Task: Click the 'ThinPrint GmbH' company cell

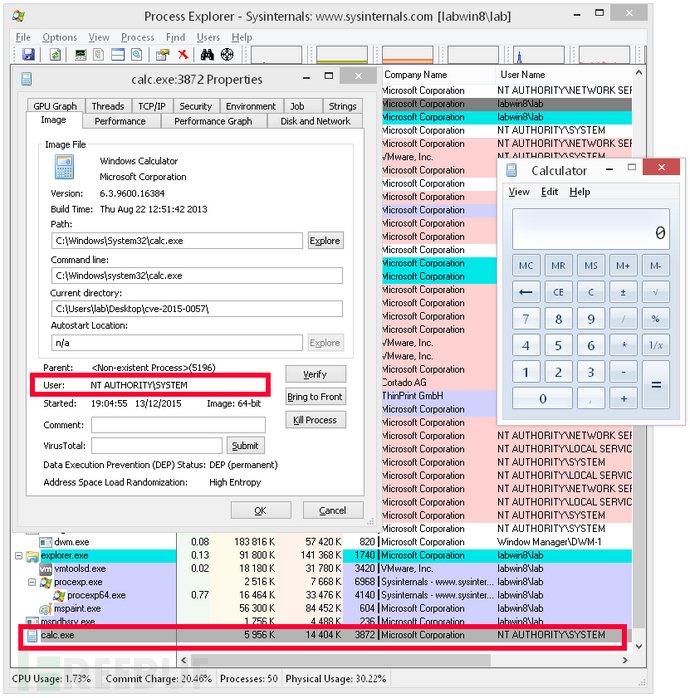Action: [x=439, y=396]
